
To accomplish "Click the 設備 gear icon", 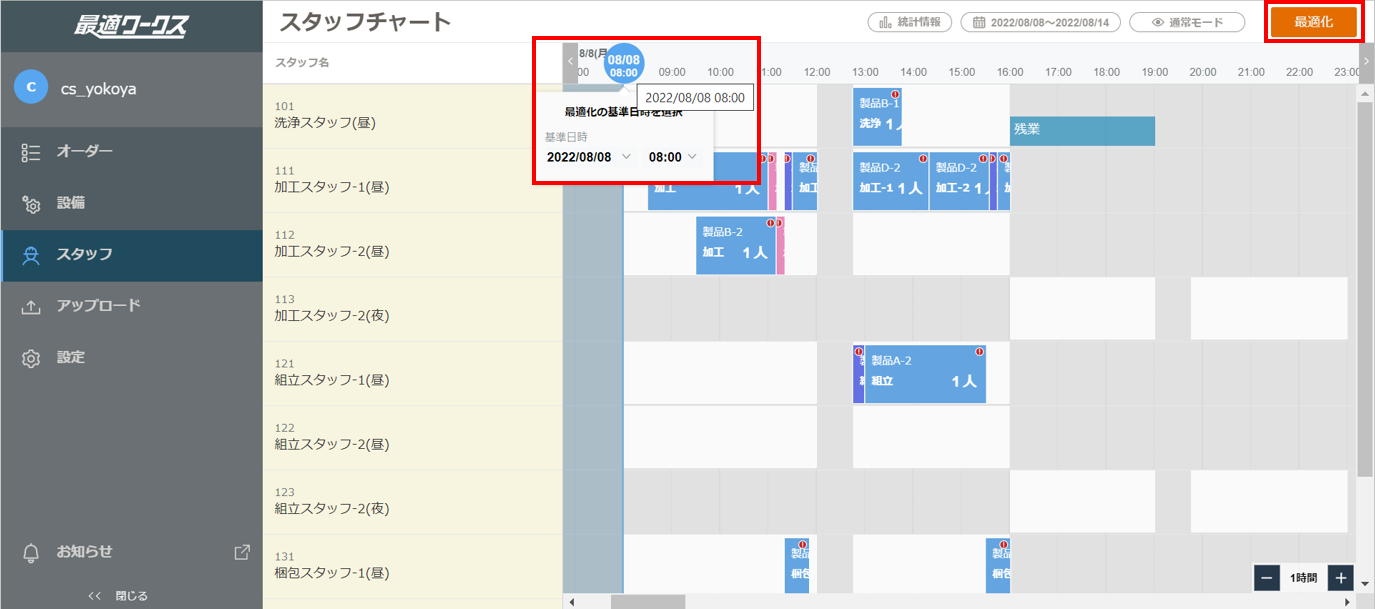I will click(31, 204).
